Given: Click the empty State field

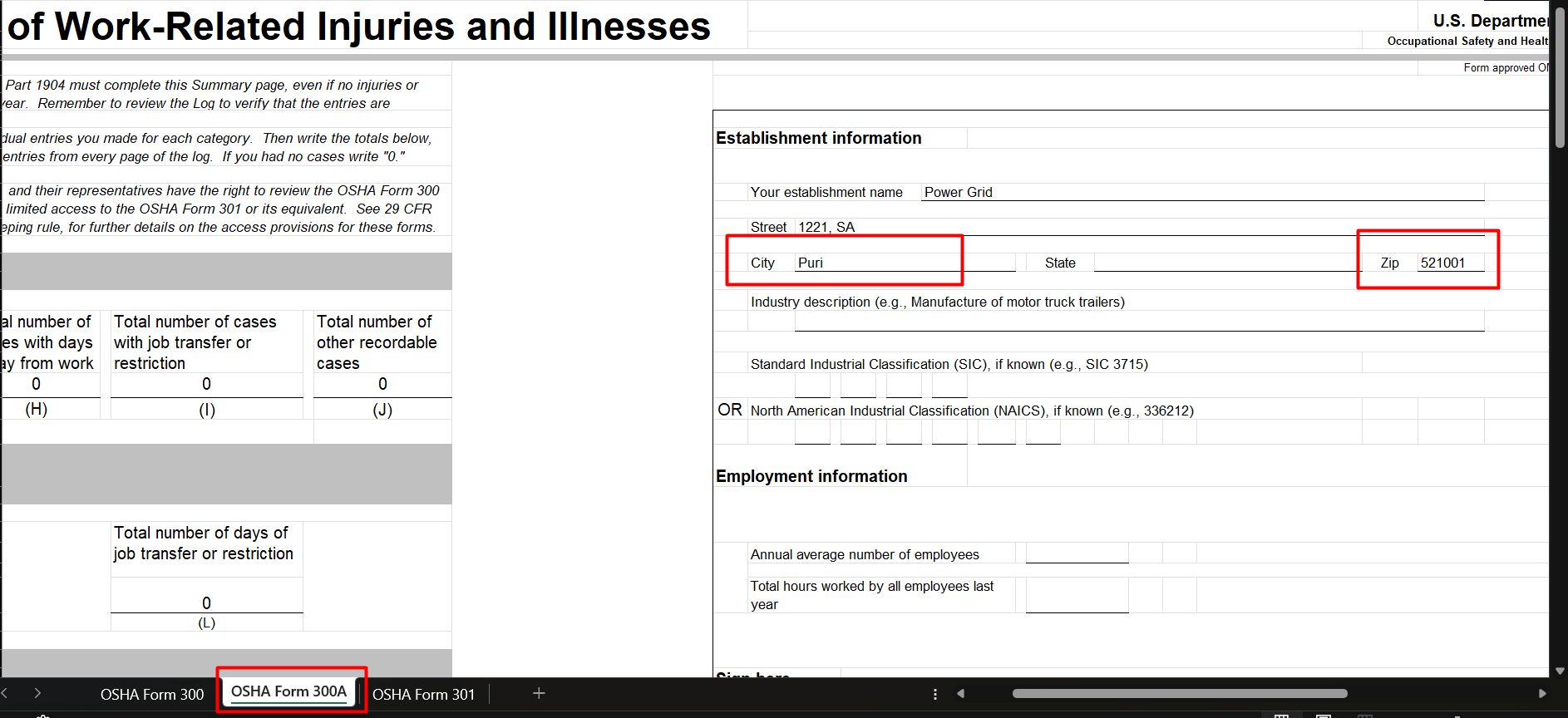Looking at the screenshot, I should [x=1226, y=263].
